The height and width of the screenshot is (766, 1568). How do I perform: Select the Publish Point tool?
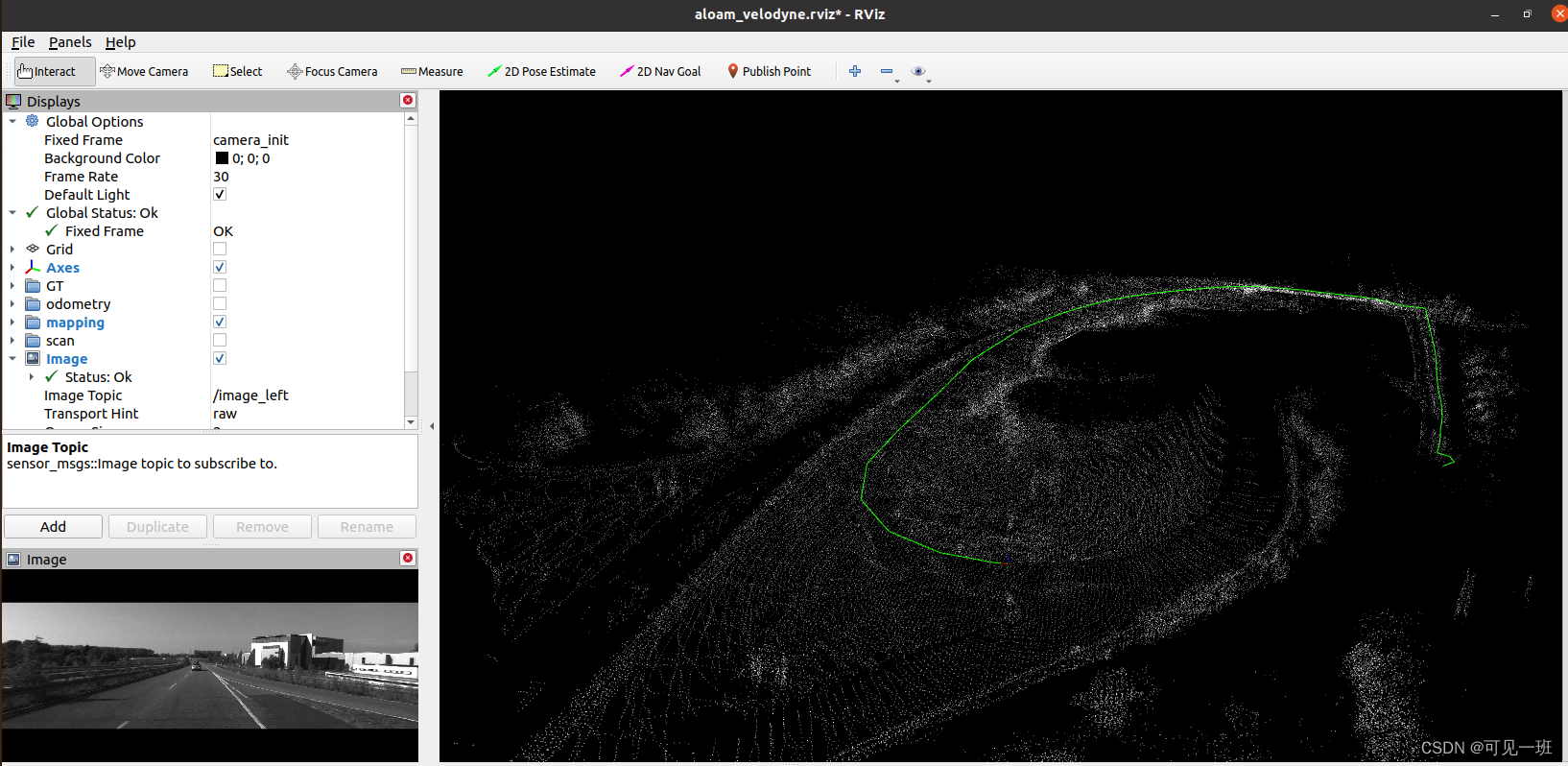click(x=769, y=71)
